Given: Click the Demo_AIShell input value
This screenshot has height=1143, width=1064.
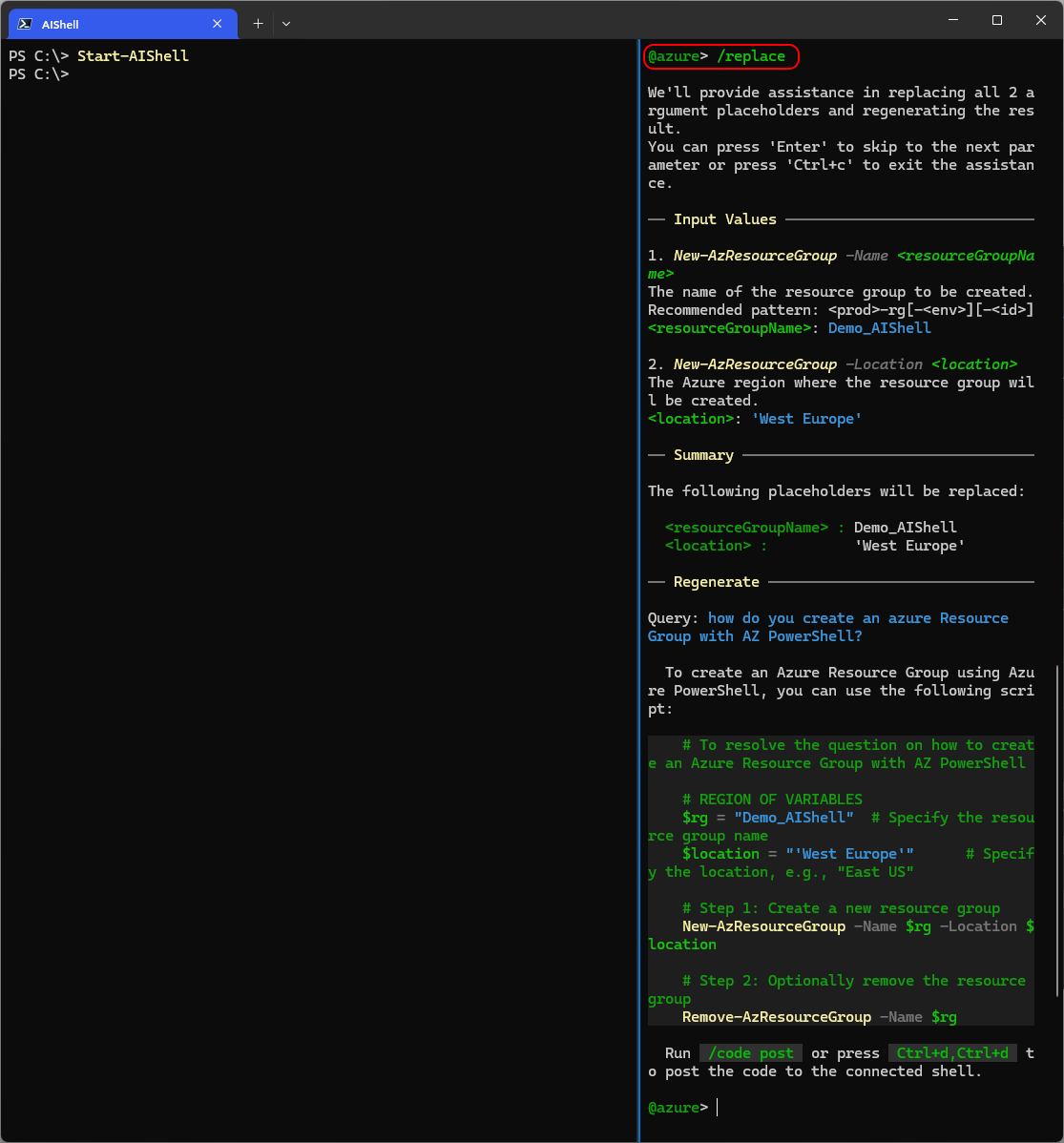Looking at the screenshot, I should 880,328.
